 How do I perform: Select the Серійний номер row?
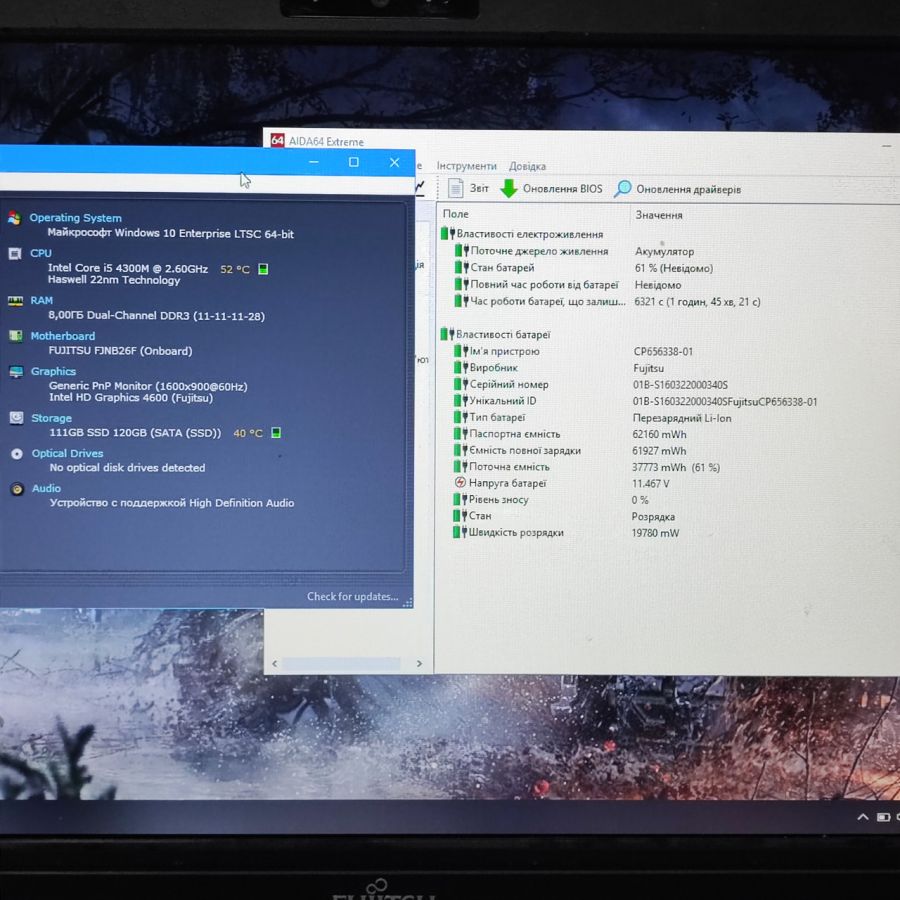click(590, 384)
